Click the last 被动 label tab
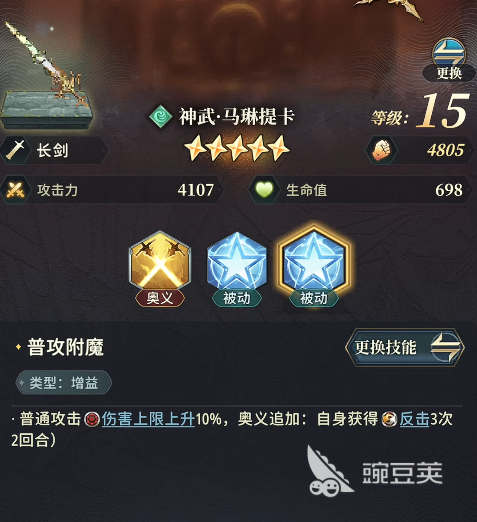 tap(314, 298)
